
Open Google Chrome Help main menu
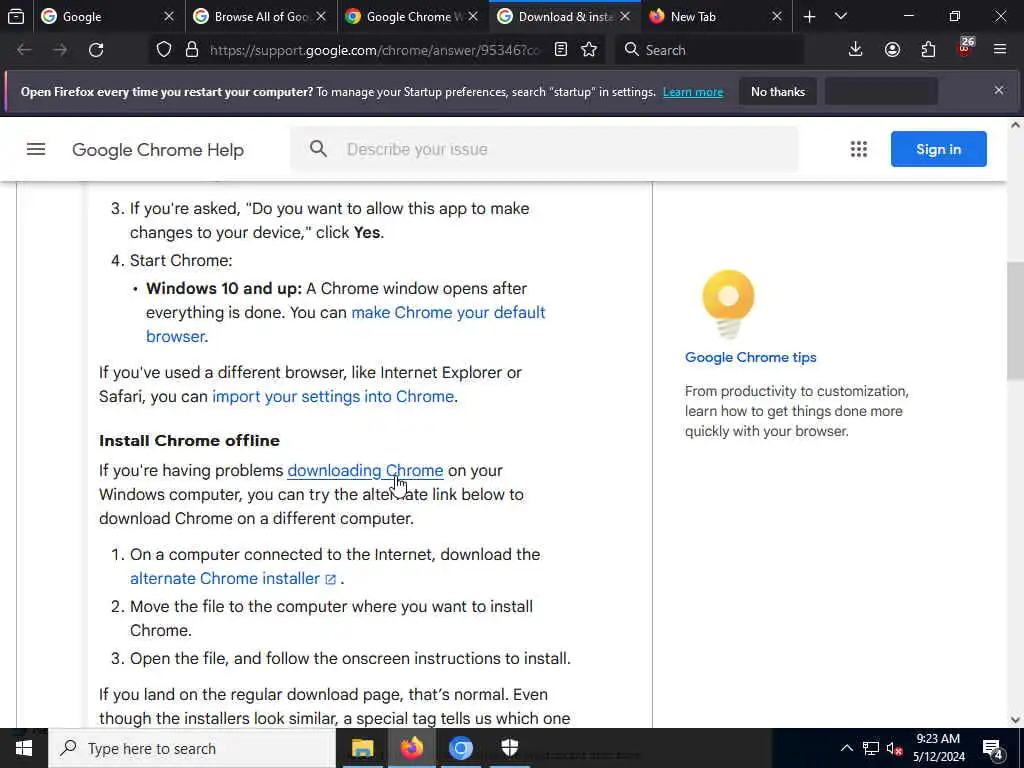[x=36, y=150]
